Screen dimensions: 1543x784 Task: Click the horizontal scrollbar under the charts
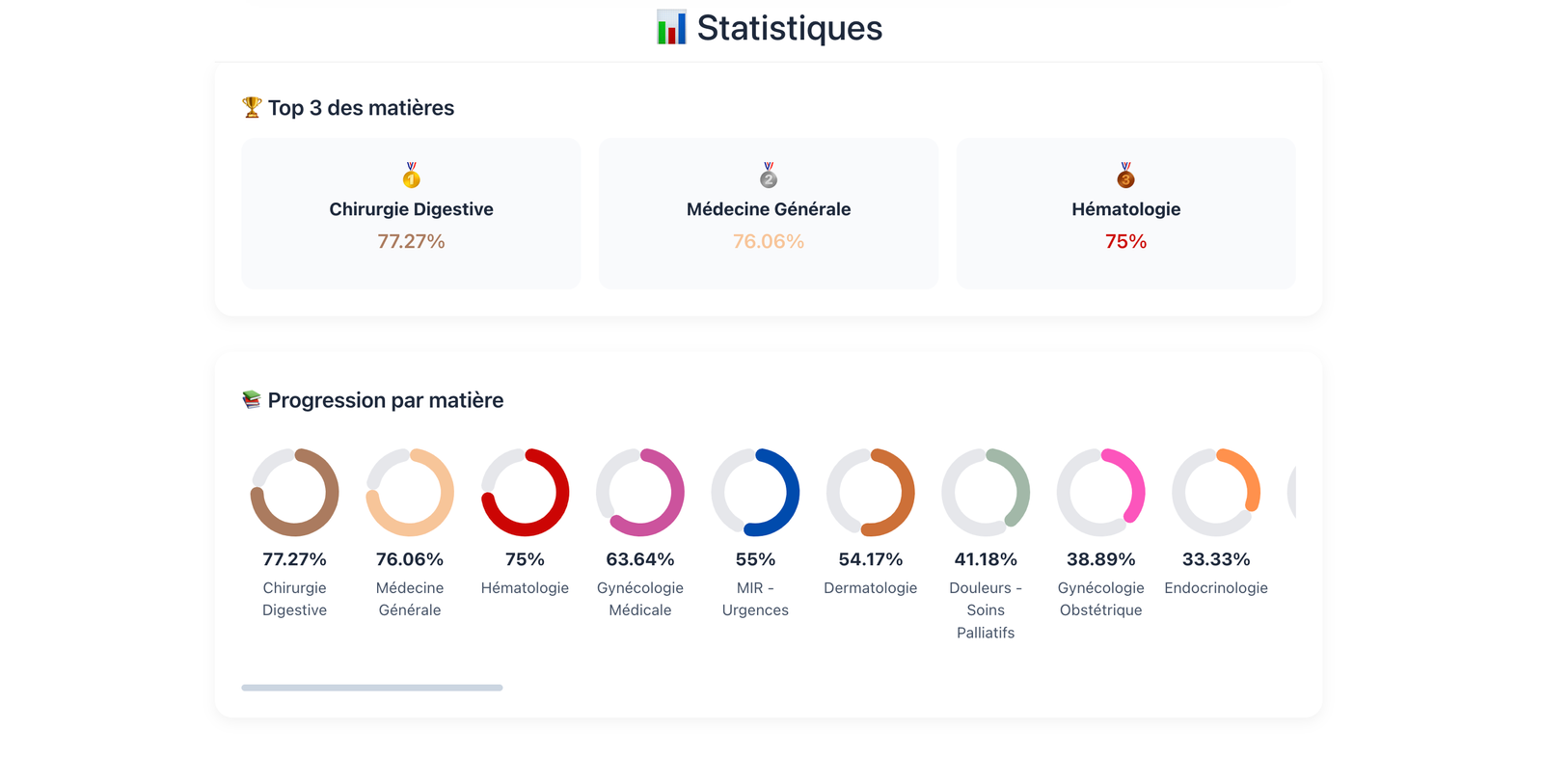point(371,688)
